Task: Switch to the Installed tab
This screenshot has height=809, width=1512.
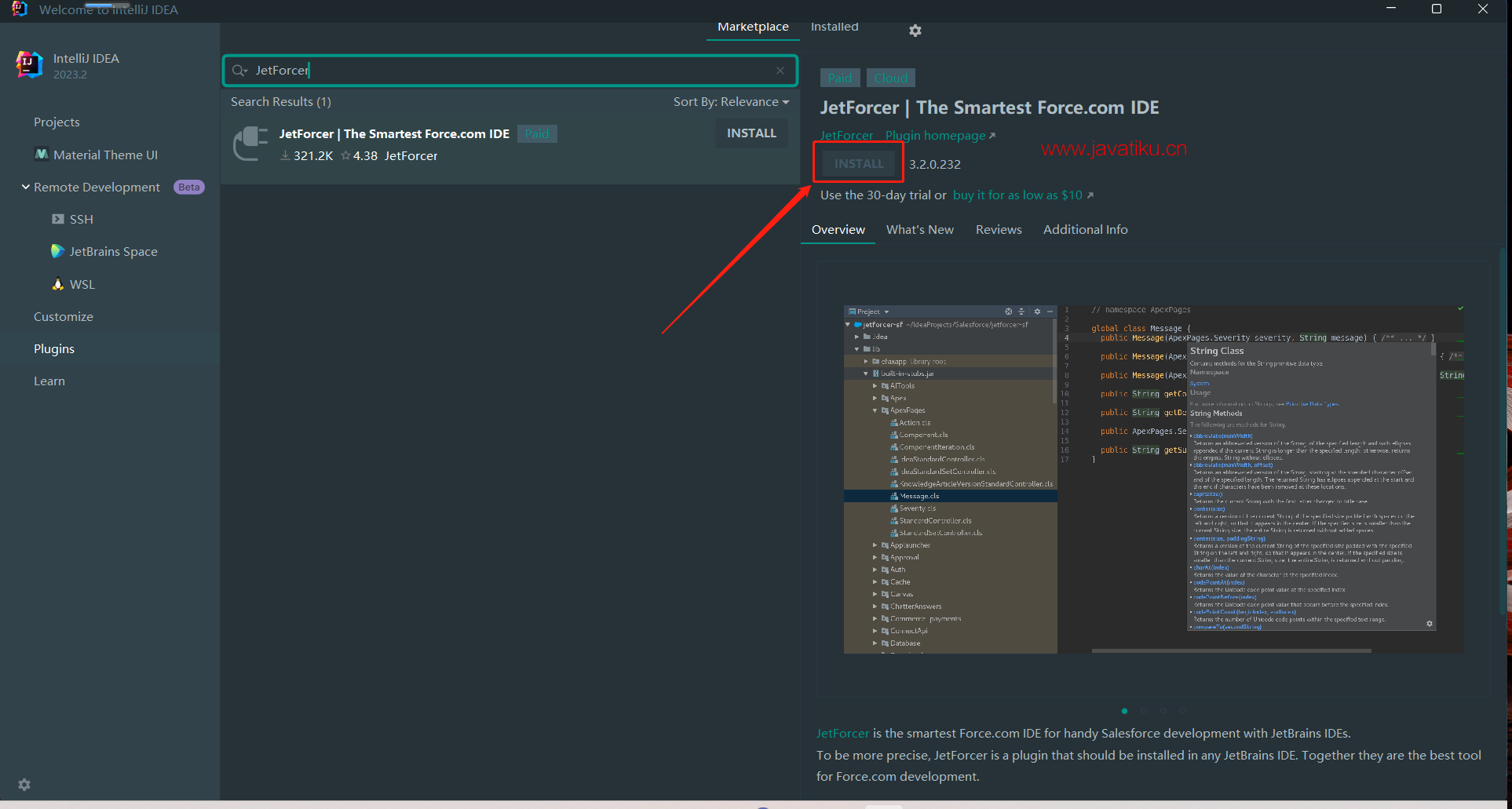Action: [835, 27]
